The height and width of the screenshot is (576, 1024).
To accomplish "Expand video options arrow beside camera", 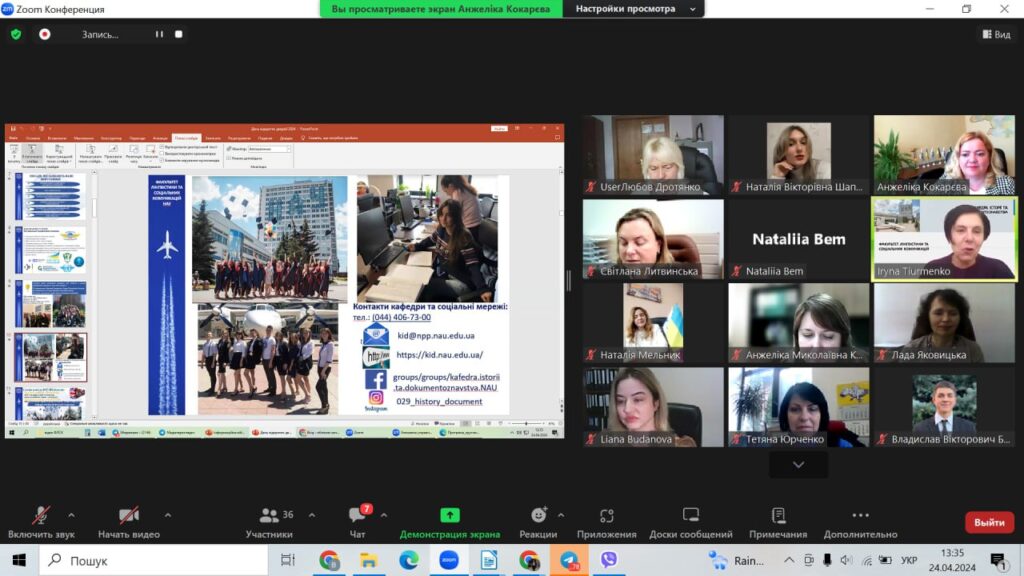I will [x=168, y=515].
